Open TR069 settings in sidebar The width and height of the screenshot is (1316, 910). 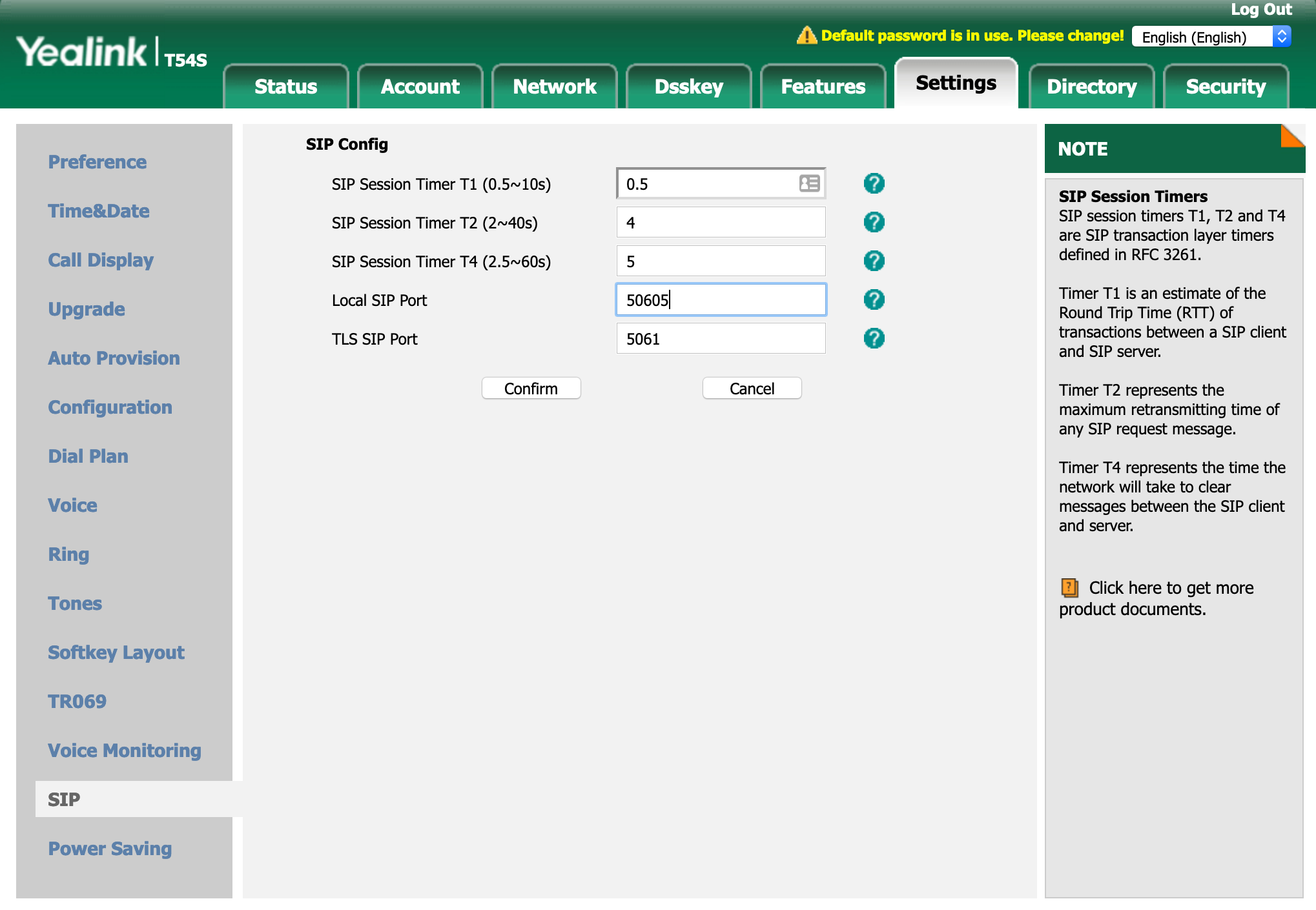coord(77,701)
